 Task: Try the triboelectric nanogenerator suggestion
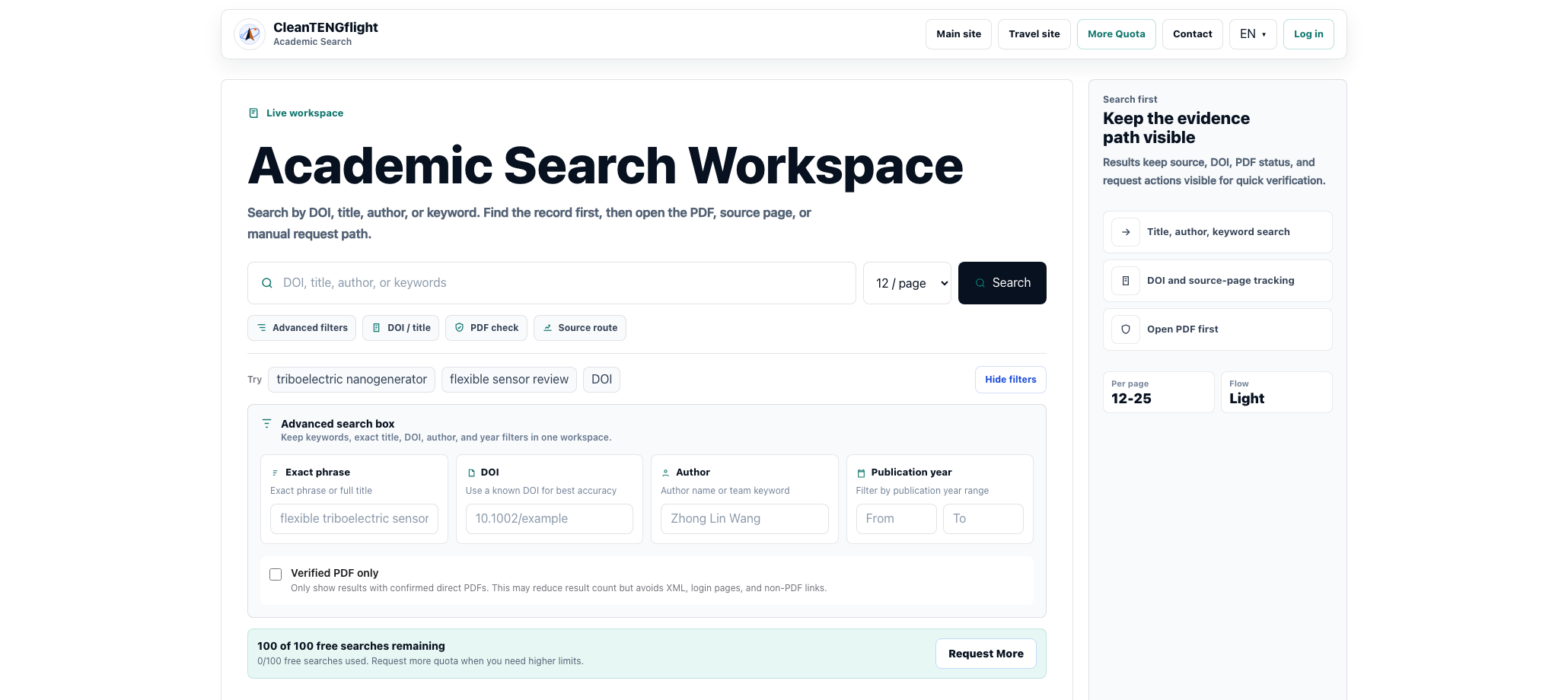tap(352, 380)
